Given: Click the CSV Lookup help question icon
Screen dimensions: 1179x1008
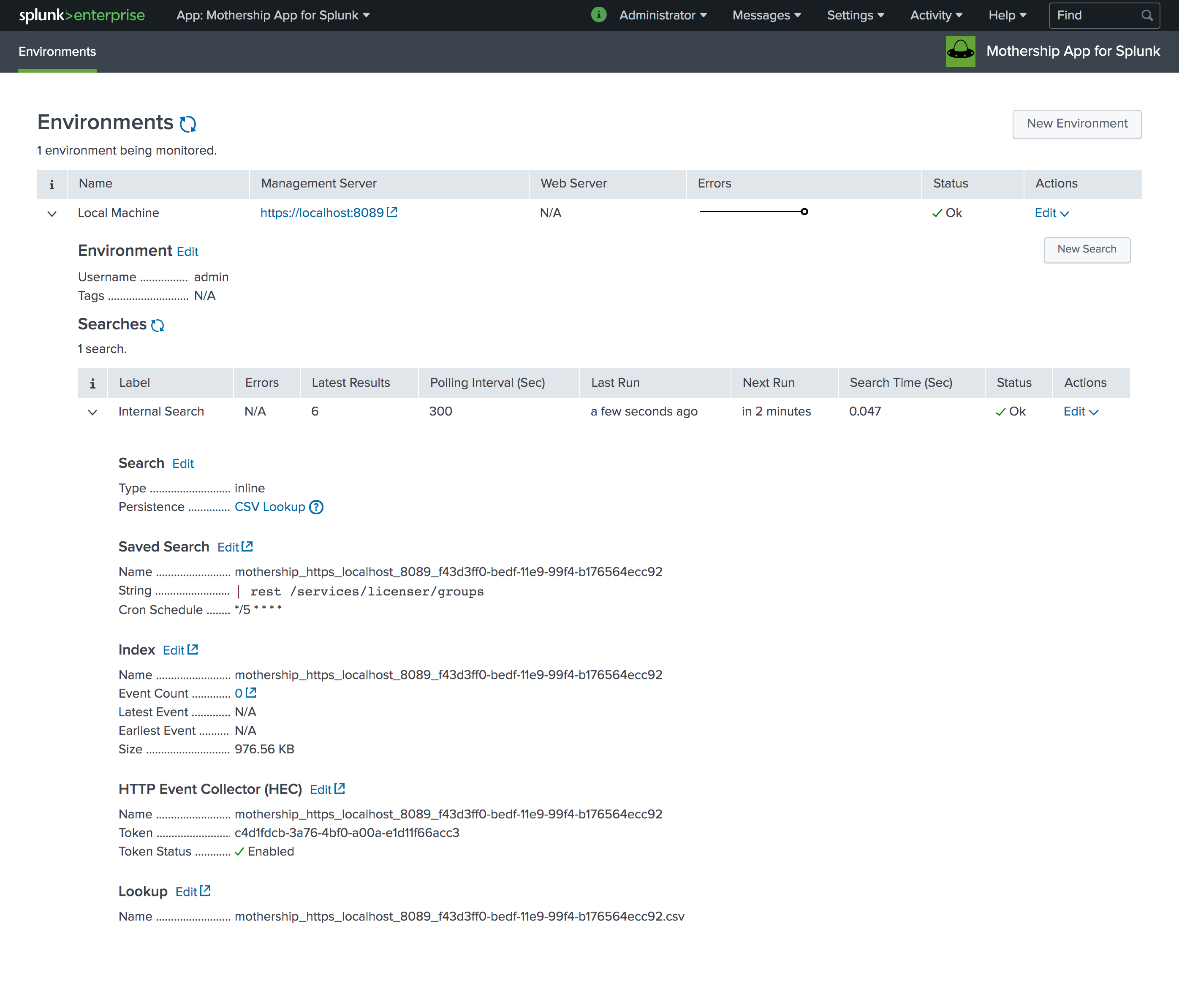Looking at the screenshot, I should pyautogui.click(x=316, y=507).
